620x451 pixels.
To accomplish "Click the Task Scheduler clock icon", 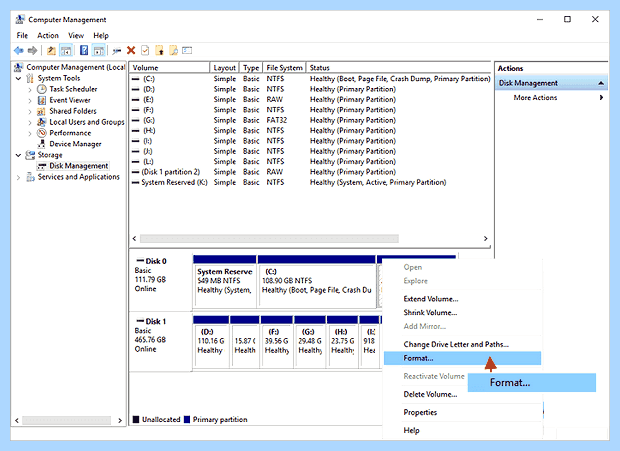I will point(42,89).
